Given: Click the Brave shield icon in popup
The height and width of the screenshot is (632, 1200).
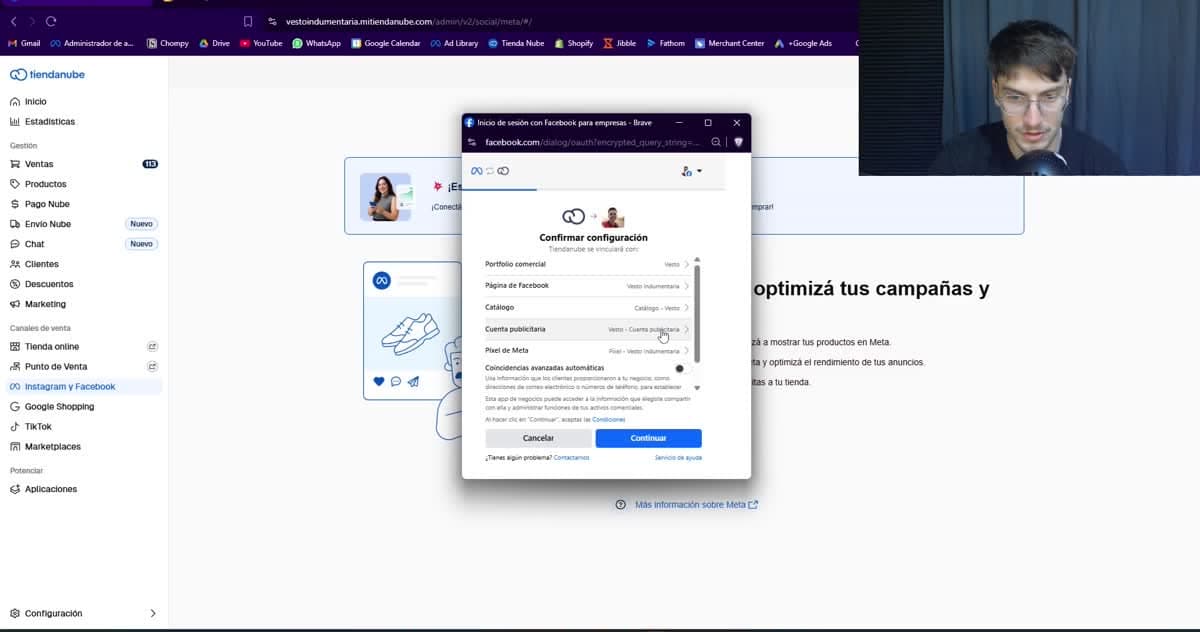Looking at the screenshot, I should pos(738,142).
